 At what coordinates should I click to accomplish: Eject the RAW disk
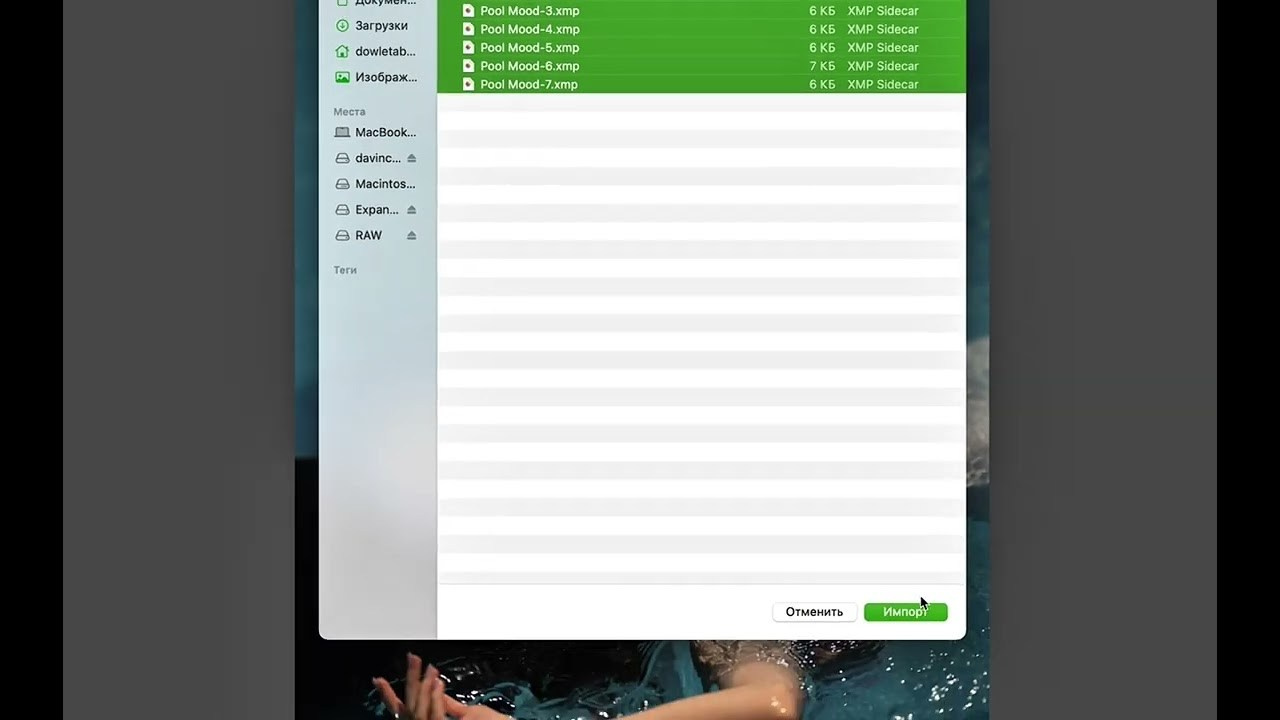click(411, 236)
